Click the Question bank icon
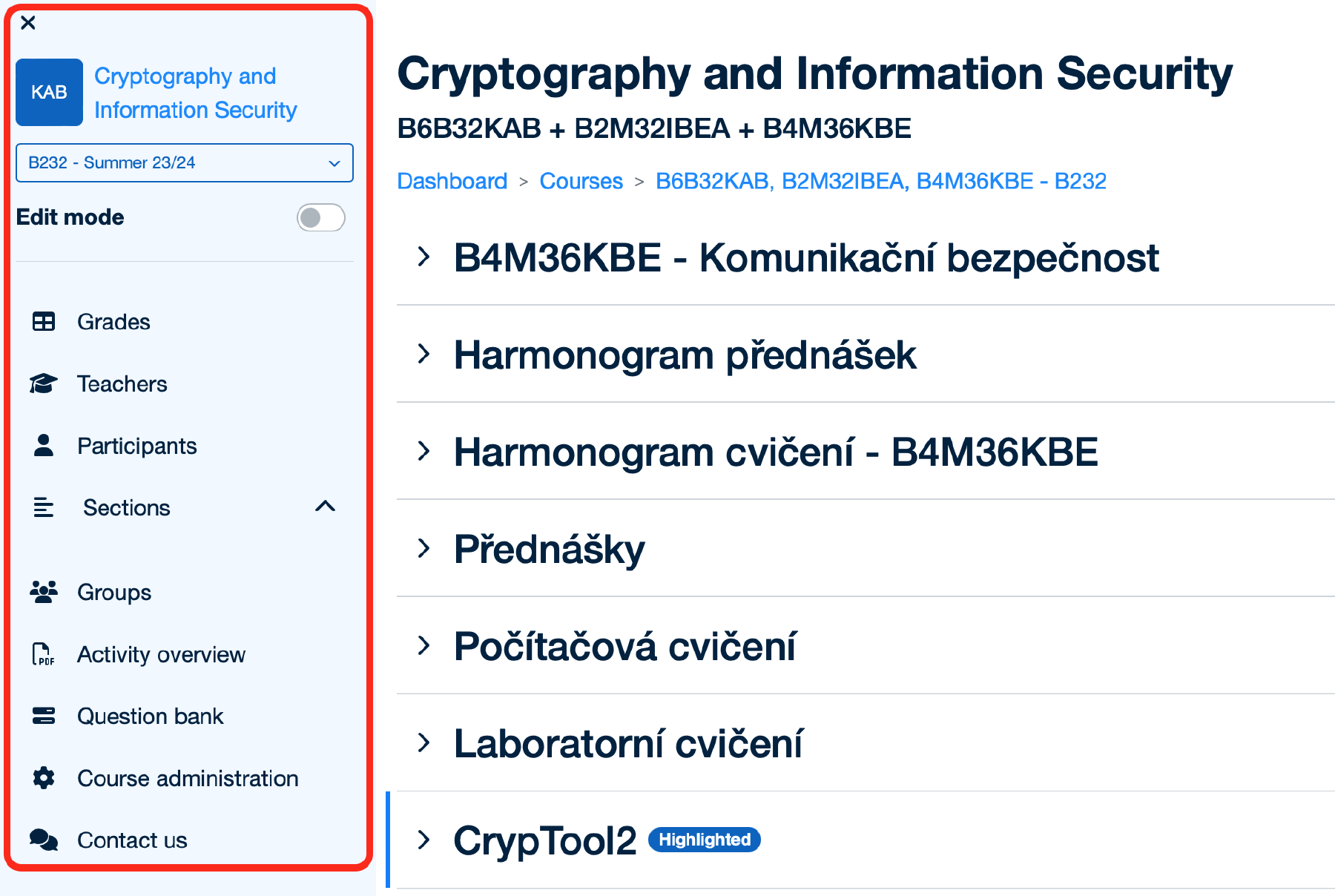This screenshot has width=1335, height=896. coord(44,716)
